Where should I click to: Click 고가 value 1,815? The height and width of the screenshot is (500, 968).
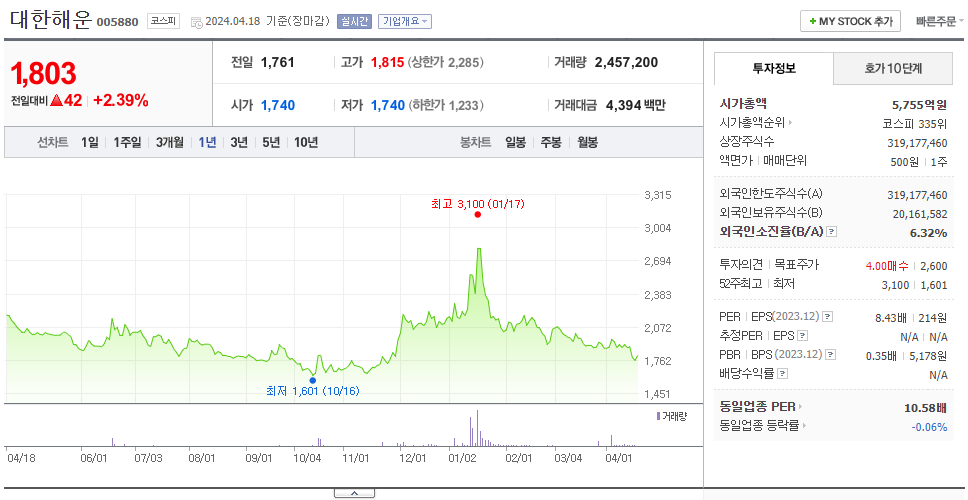(388, 62)
